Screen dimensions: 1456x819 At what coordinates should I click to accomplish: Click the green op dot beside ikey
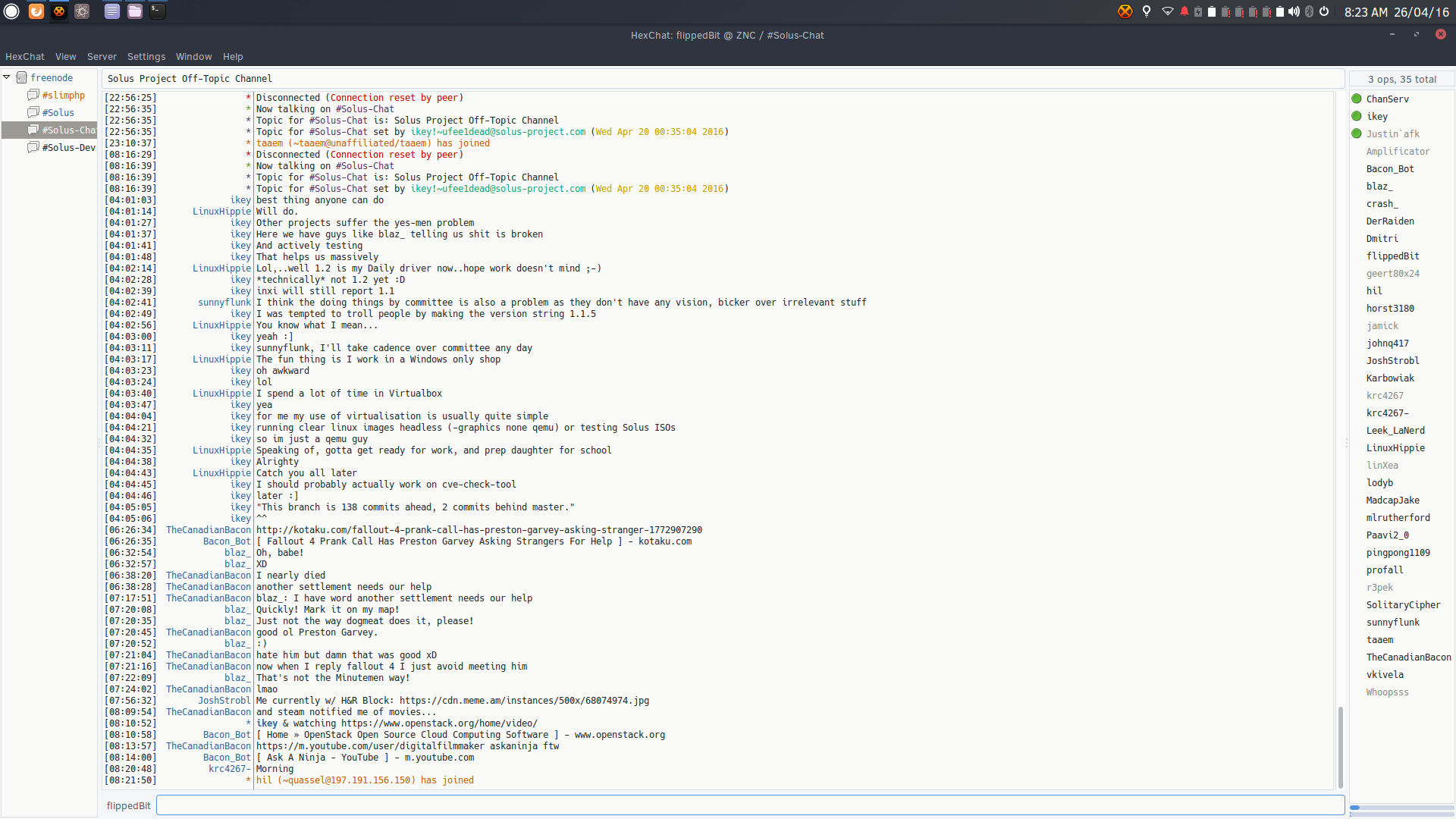[1357, 116]
